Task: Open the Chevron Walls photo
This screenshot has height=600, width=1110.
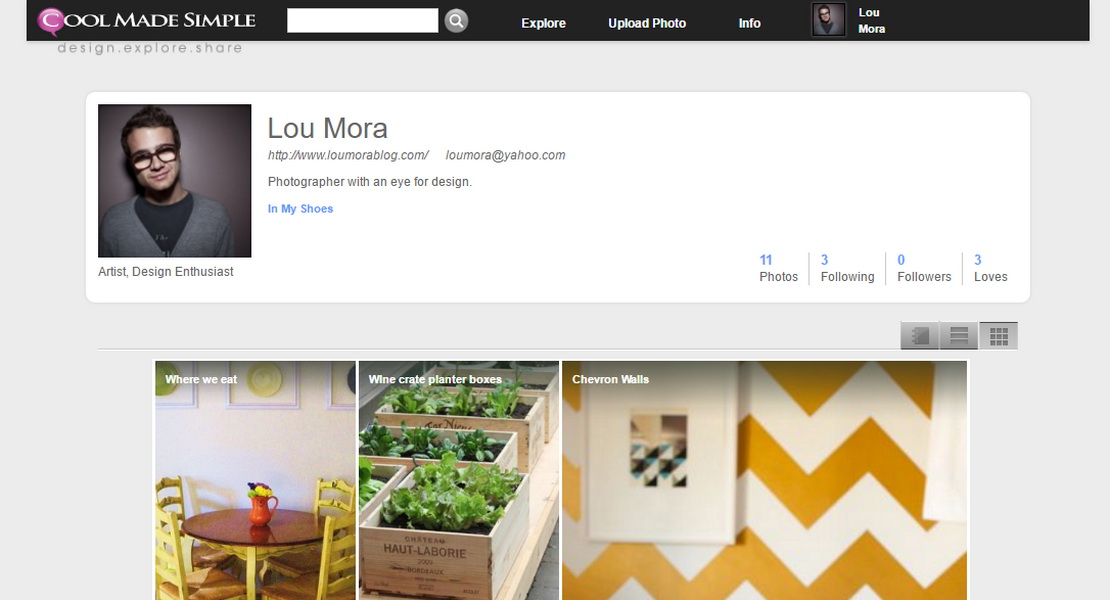Action: (x=765, y=480)
